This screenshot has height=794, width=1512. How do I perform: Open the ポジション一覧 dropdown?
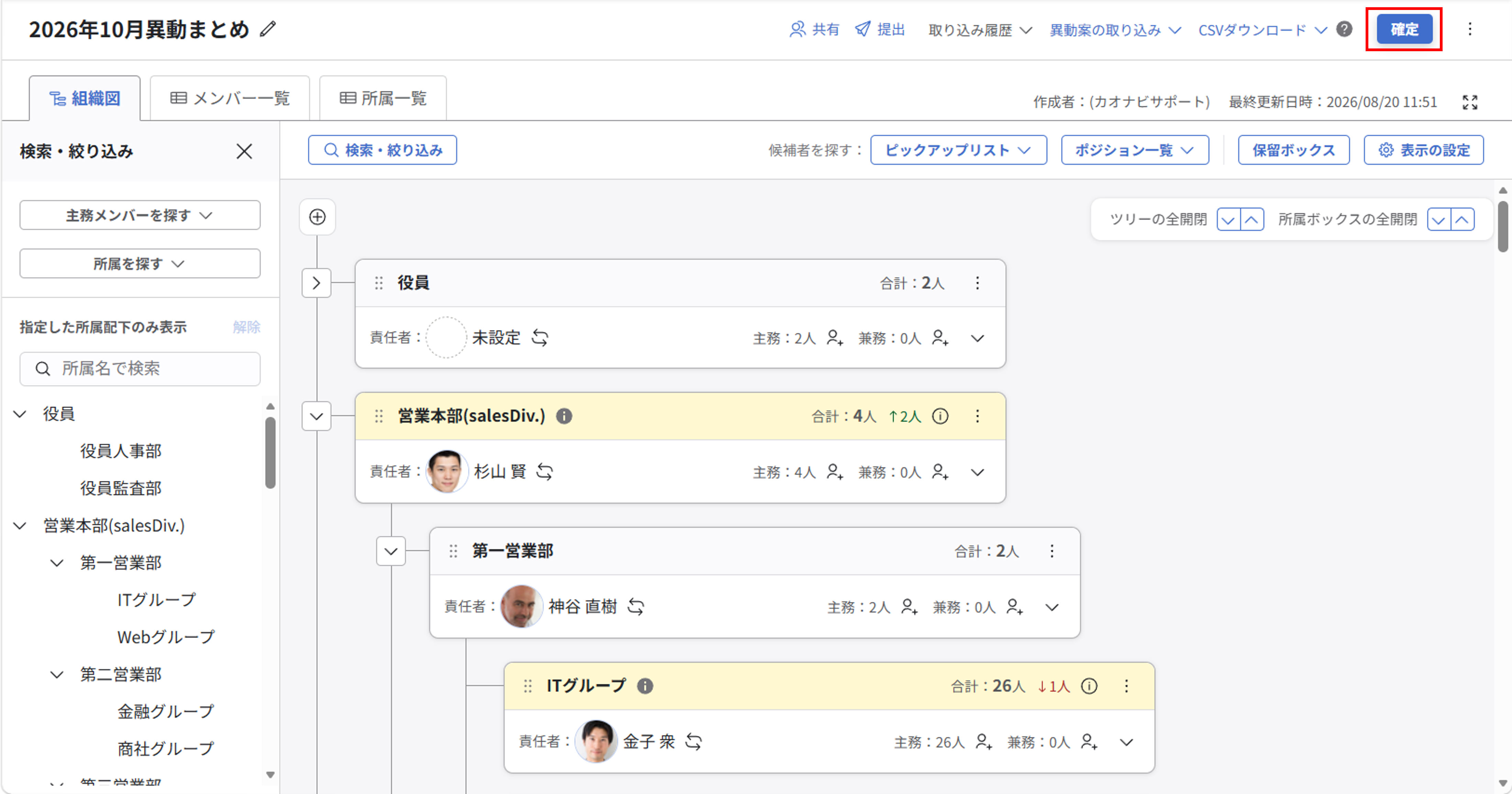click(1135, 150)
